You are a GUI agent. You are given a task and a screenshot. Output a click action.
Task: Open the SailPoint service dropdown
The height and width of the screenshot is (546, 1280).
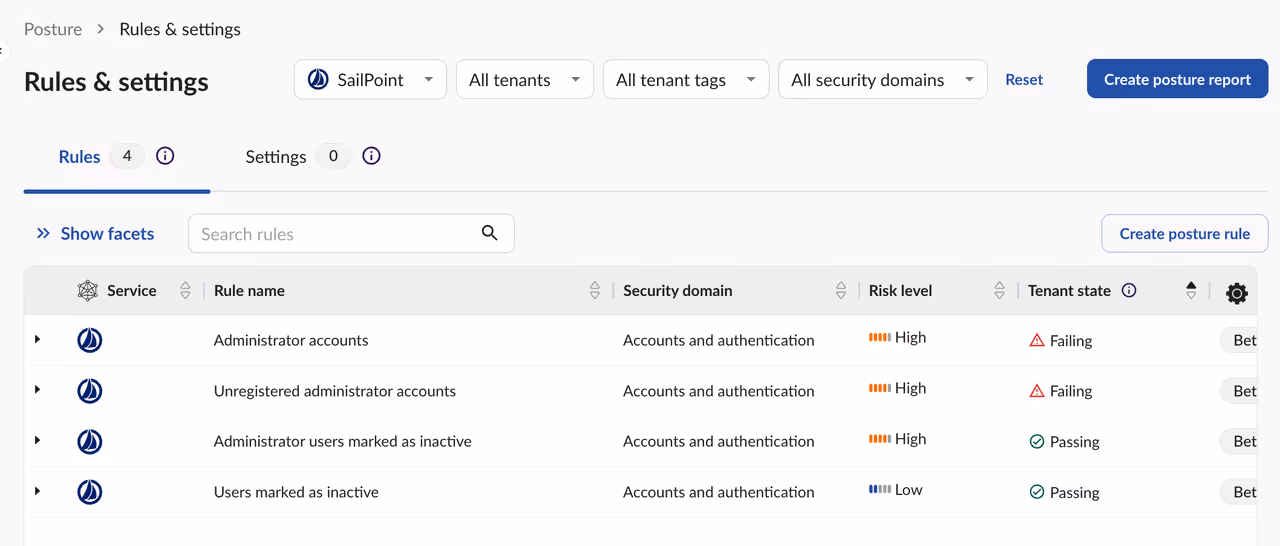tap(370, 80)
